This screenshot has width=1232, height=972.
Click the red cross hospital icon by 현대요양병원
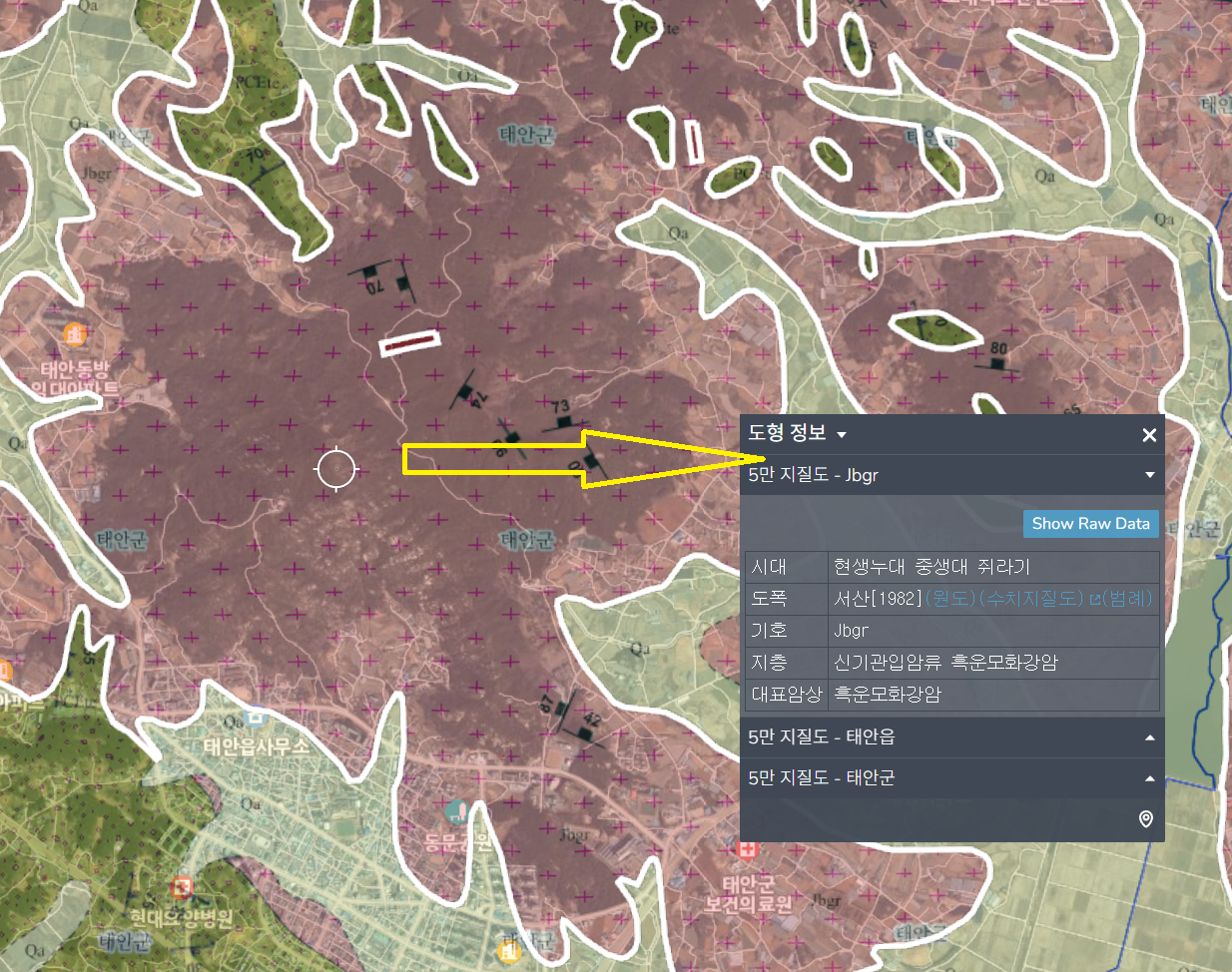(x=181, y=887)
